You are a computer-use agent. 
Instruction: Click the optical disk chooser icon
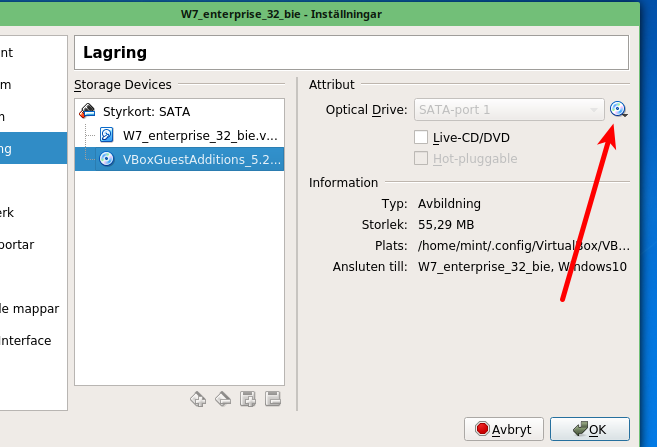pos(618,110)
